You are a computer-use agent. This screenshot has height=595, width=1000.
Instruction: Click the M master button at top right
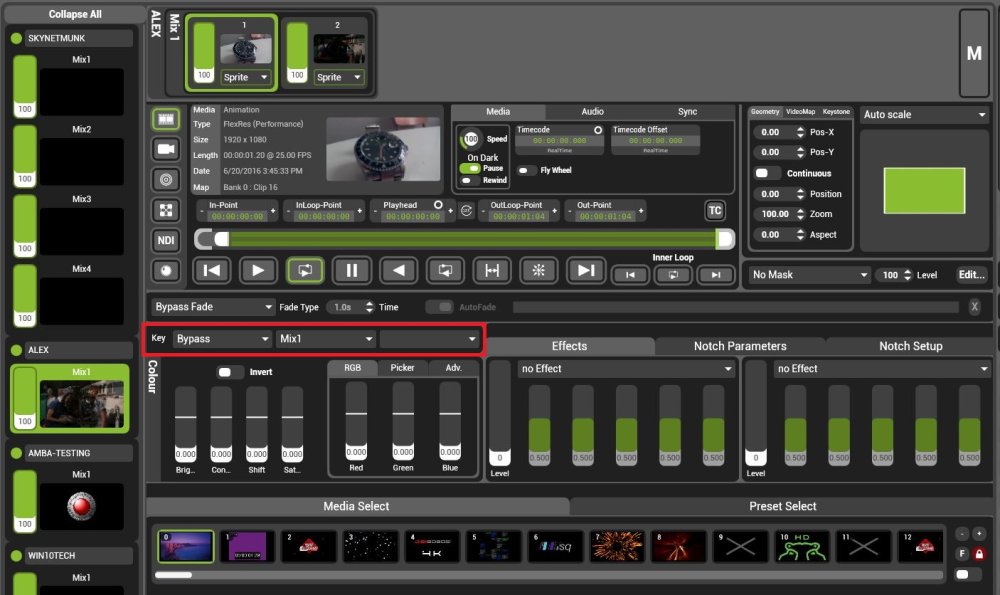974,54
